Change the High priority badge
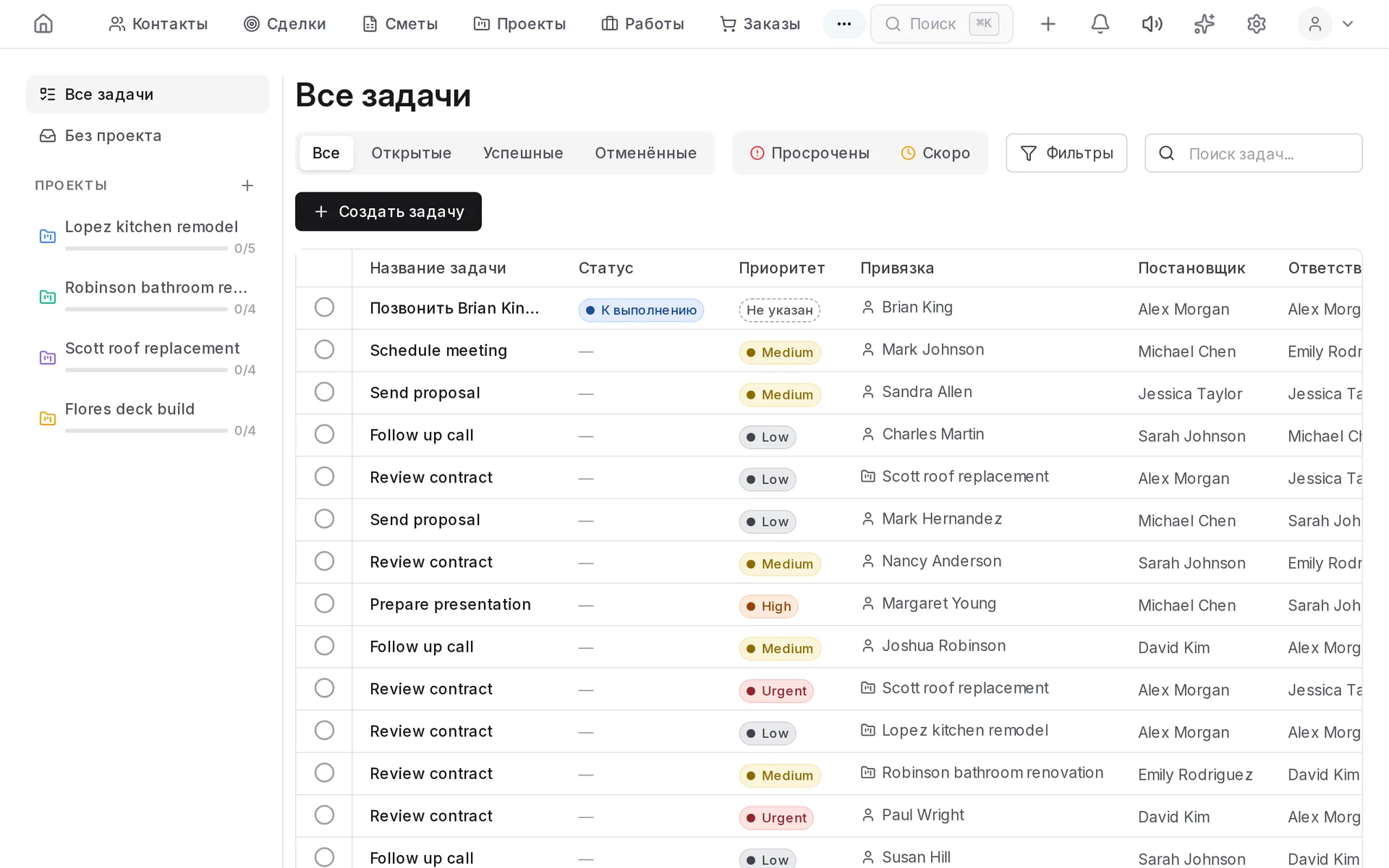1389x868 pixels. point(768,606)
